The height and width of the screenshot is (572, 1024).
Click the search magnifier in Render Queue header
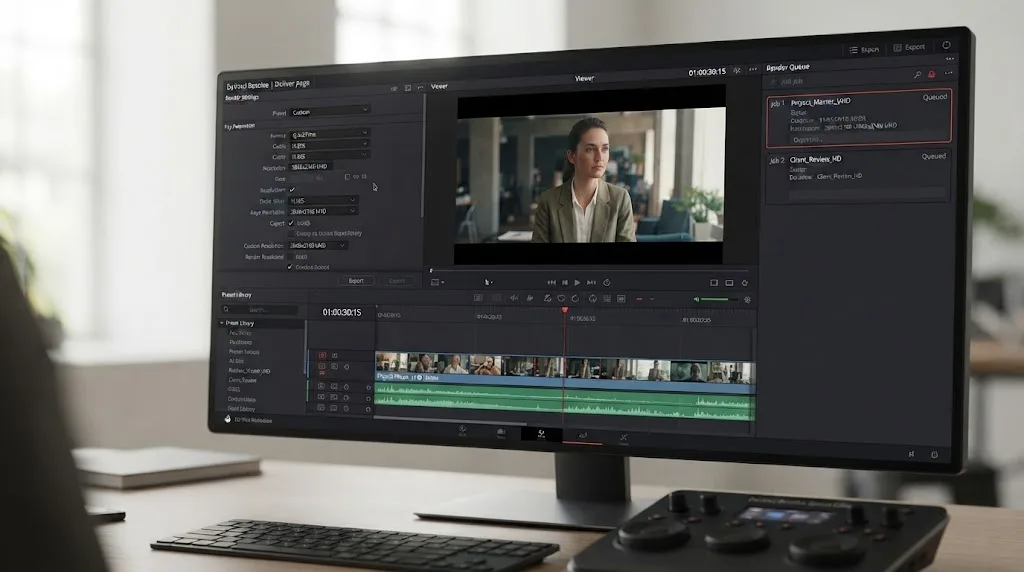(x=918, y=75)
